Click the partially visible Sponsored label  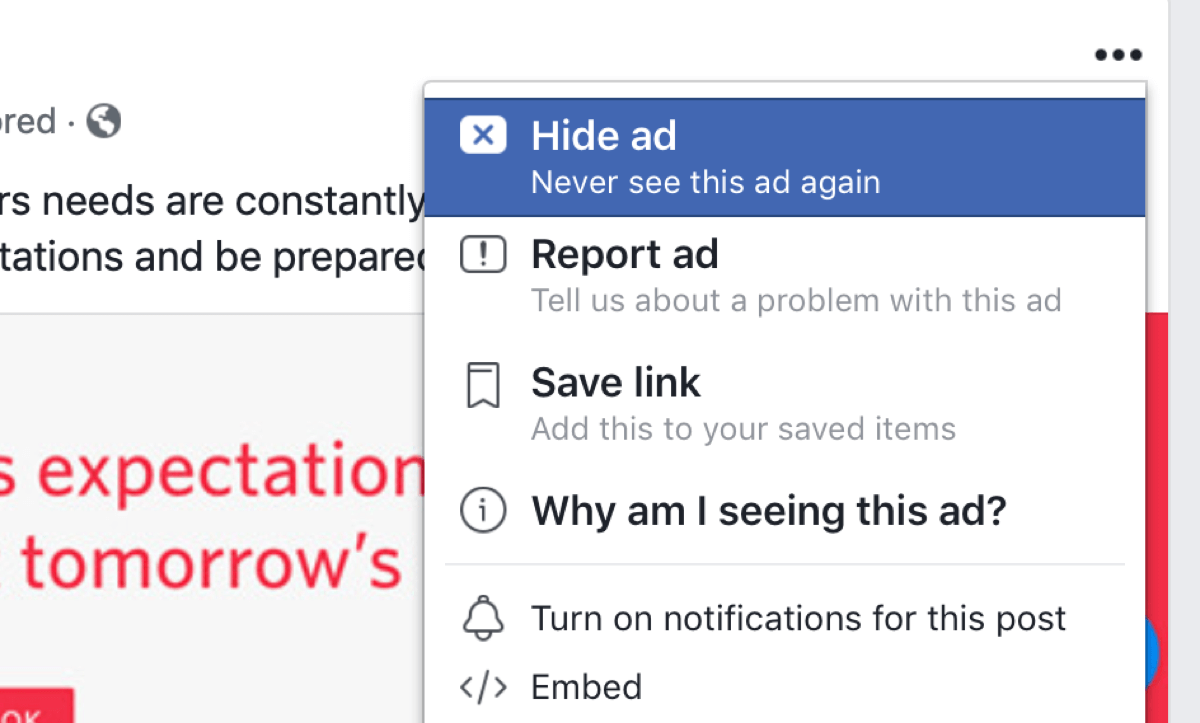click(28, 122)
